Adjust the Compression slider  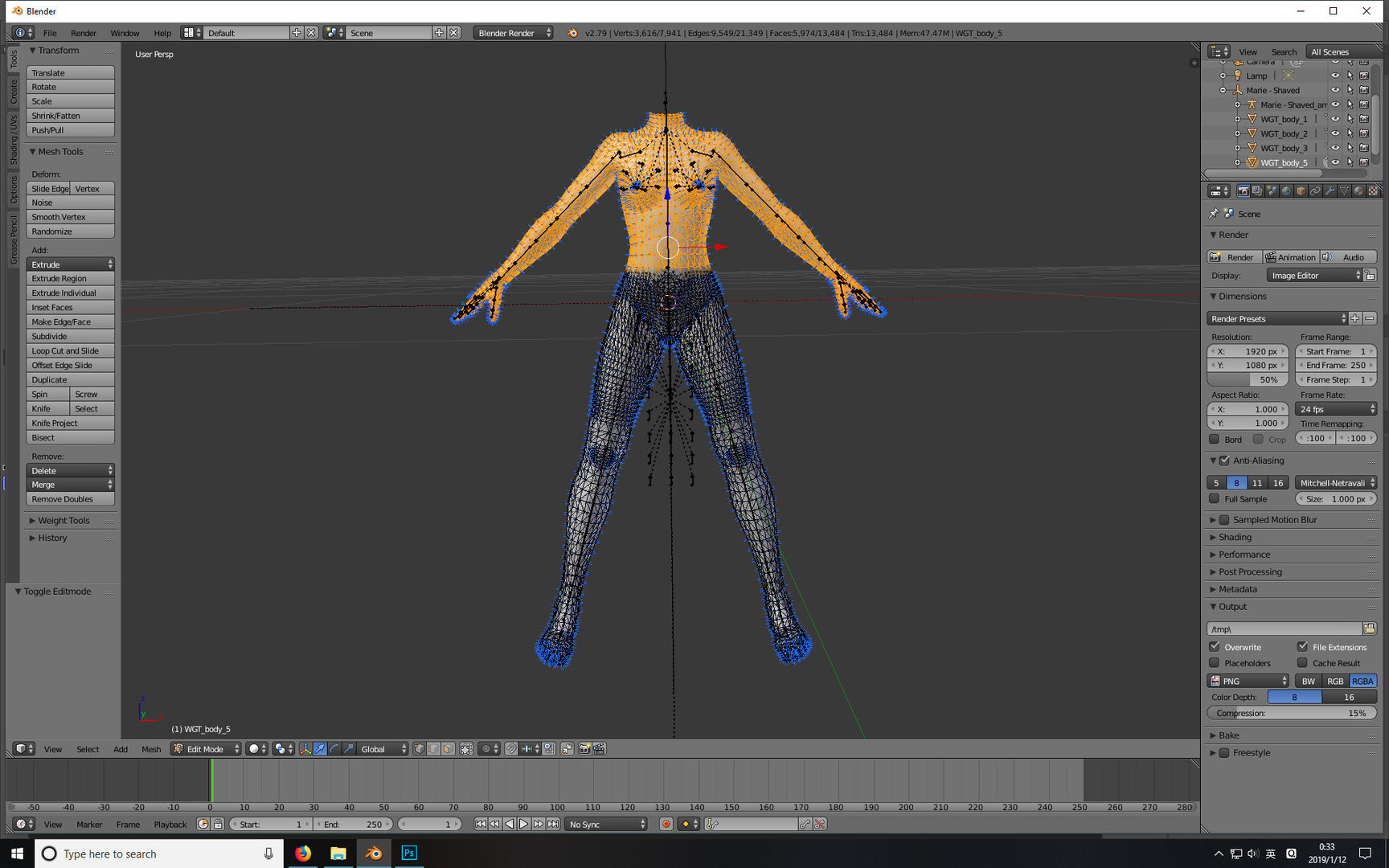pyautogui.click(x=1292, y=713)
